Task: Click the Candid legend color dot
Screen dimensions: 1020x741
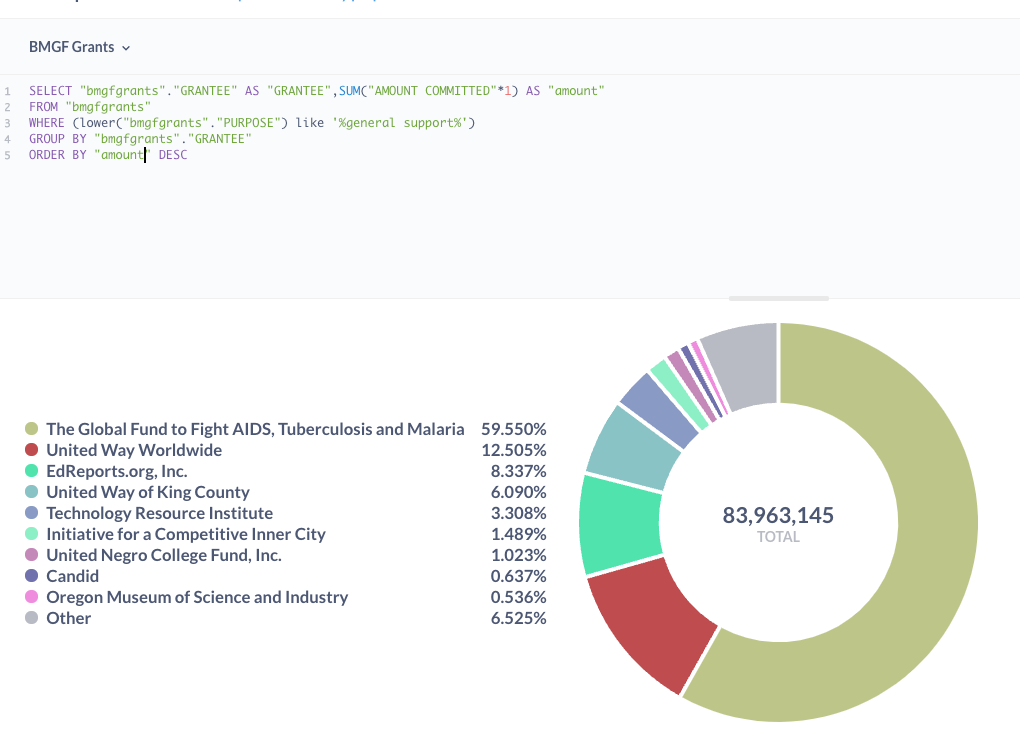Action: 32,576
